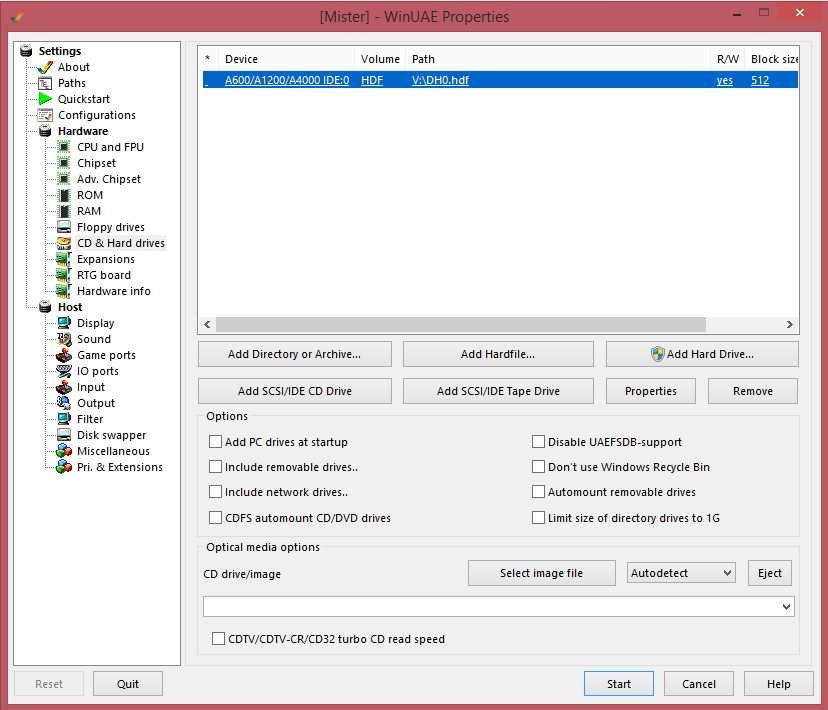
Task: Select Miscellaneous in tree
Action: (x=114, y=451)
